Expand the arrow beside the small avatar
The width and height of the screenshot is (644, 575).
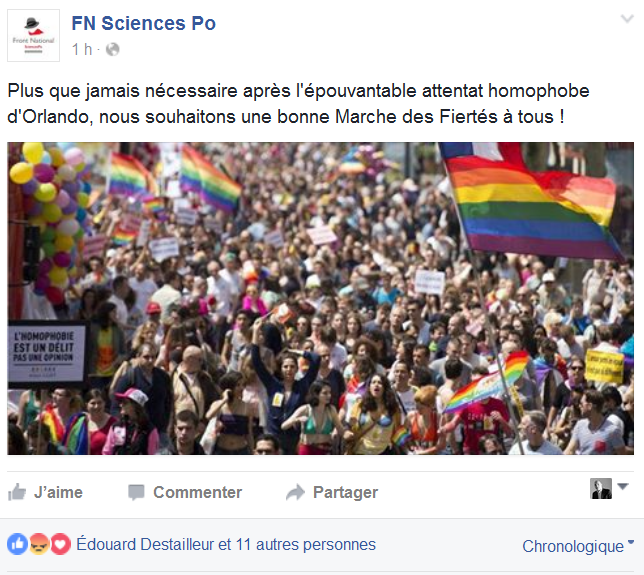tap(622, 487)
